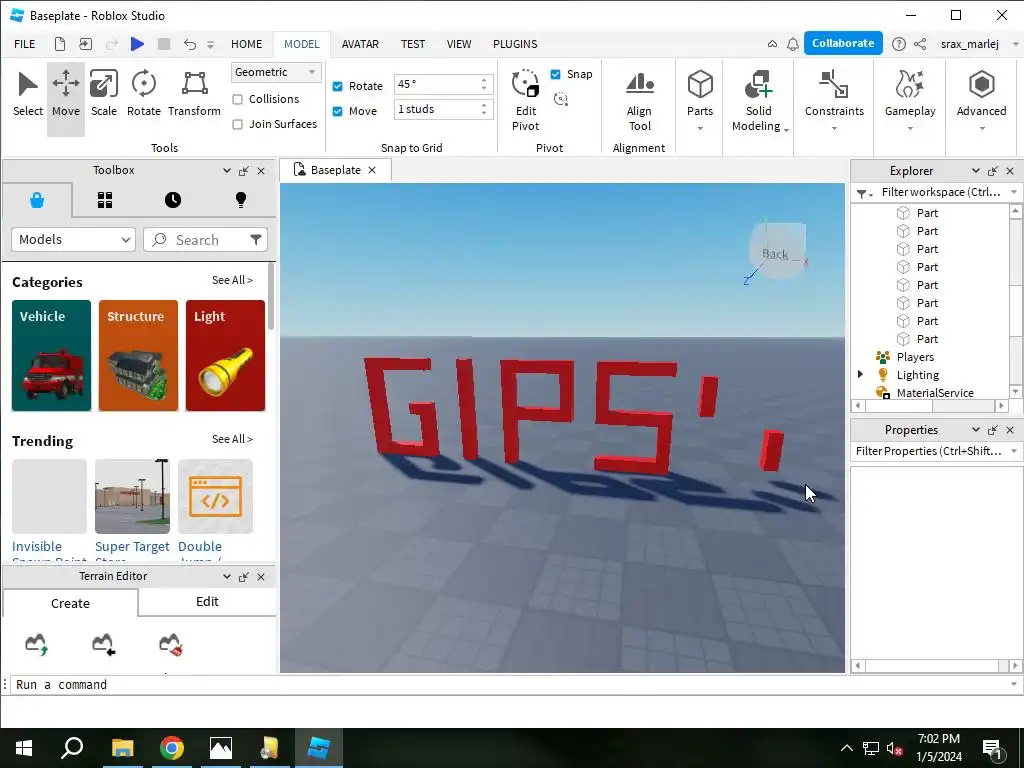The image size is (1024, 768).
Task: Open the Toolbox panel options chevron
Action: pyautogui.click(x=227, y=170)
